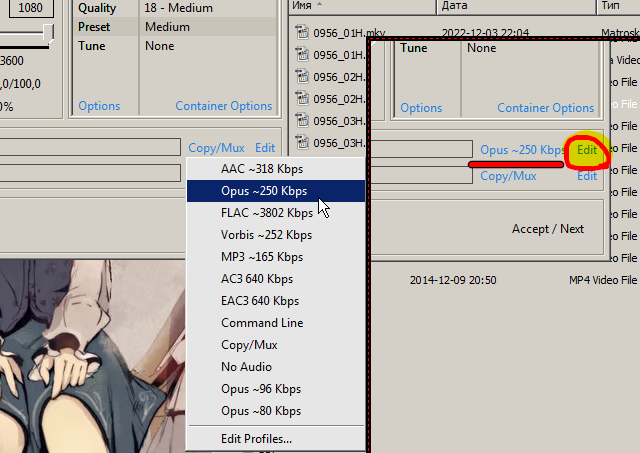
Task: Select MP3 ~165 Kbps profile
Action: click(x=276, y=257)
